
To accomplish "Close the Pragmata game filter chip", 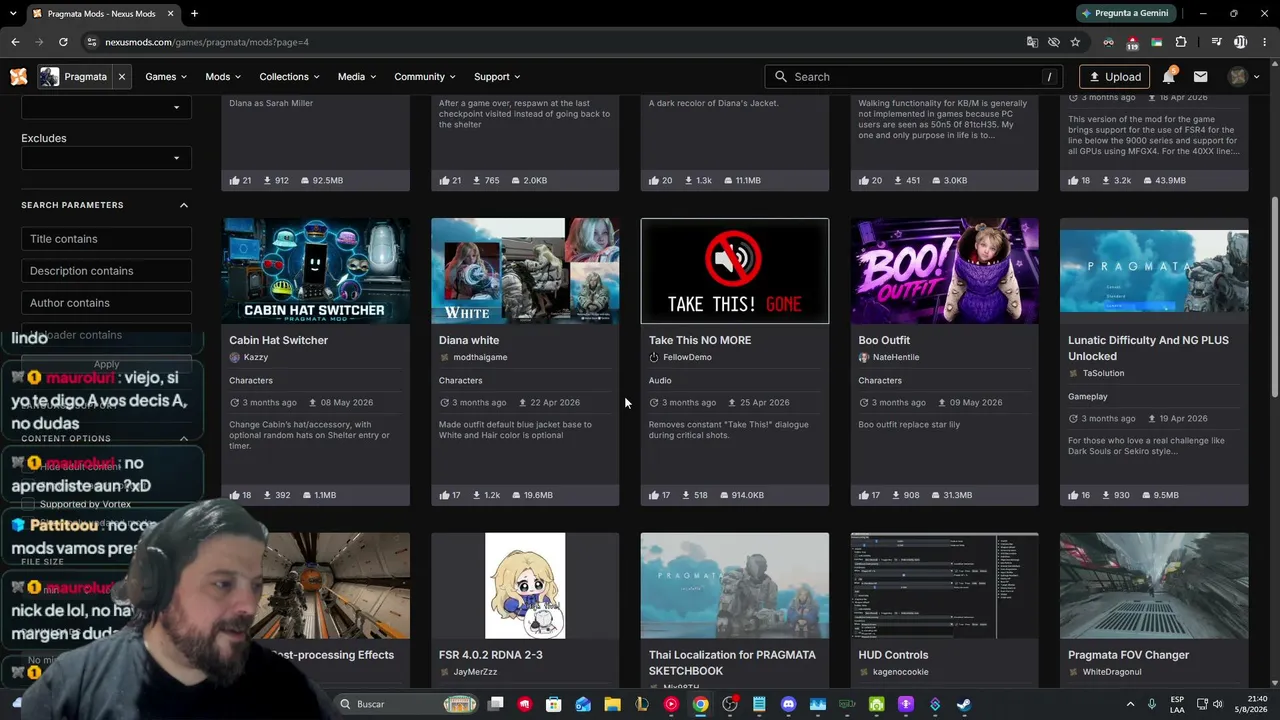I will pyautogui.click(x=122, y=77).
